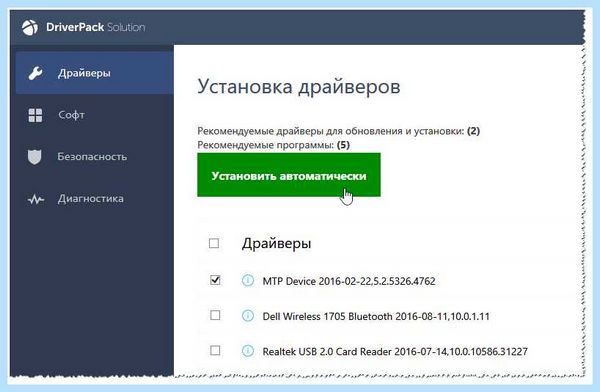
Task: Open the Драйверы sidebar section
Action: click(95, 73)
